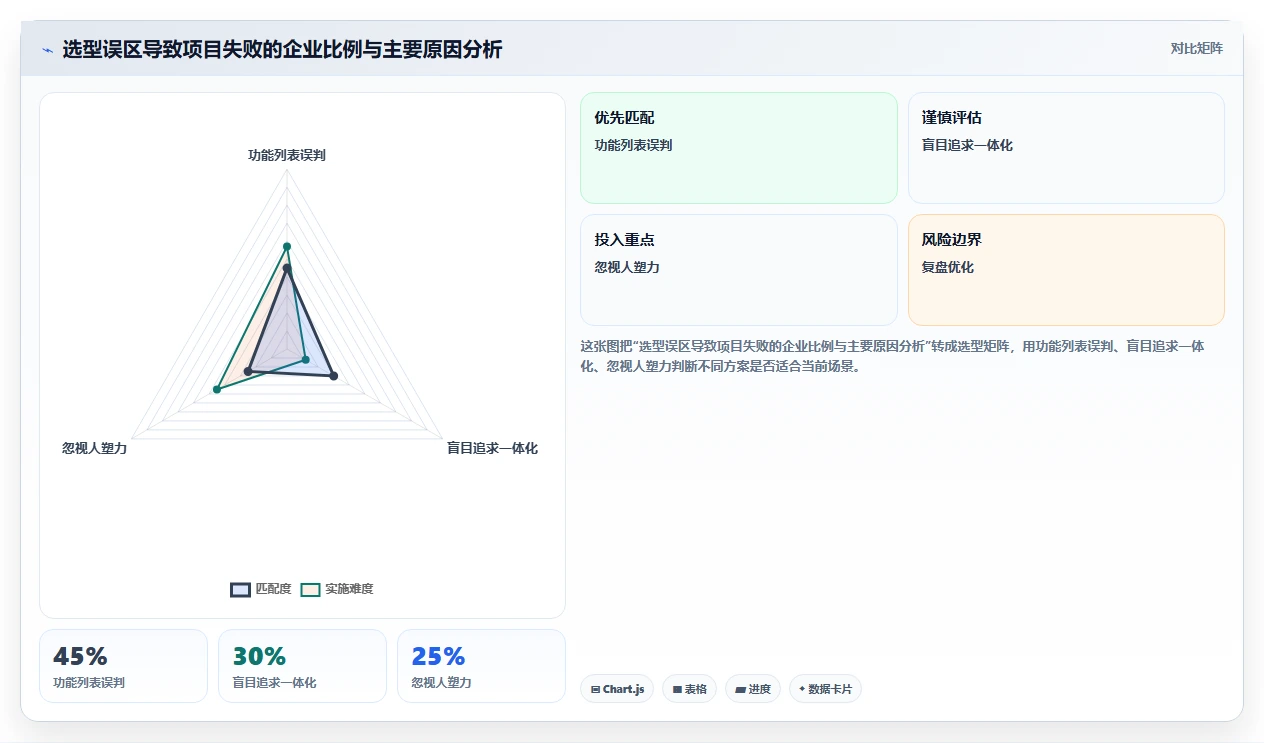
Task: Toggle the 实施难度 legend item
Action: (x=337, y=589)
